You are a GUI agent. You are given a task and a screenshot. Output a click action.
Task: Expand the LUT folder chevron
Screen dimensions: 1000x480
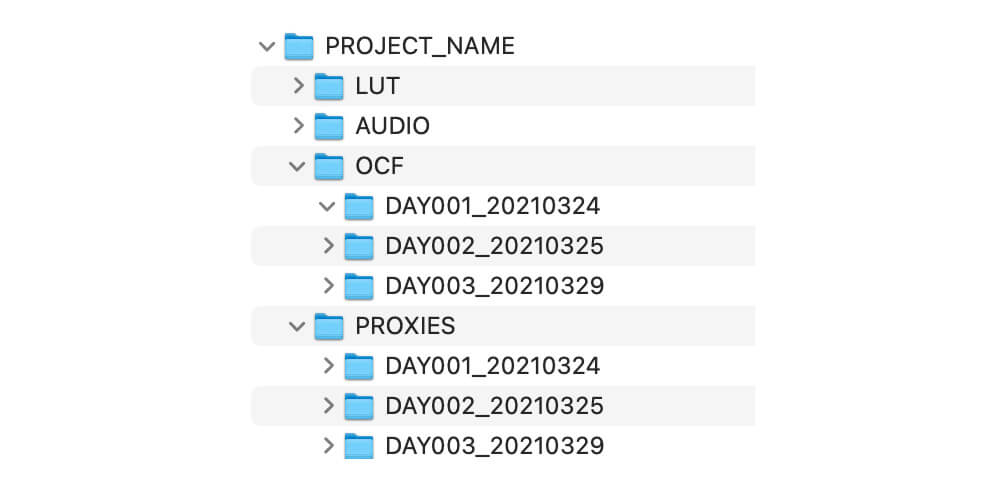[x=298, y=86]
